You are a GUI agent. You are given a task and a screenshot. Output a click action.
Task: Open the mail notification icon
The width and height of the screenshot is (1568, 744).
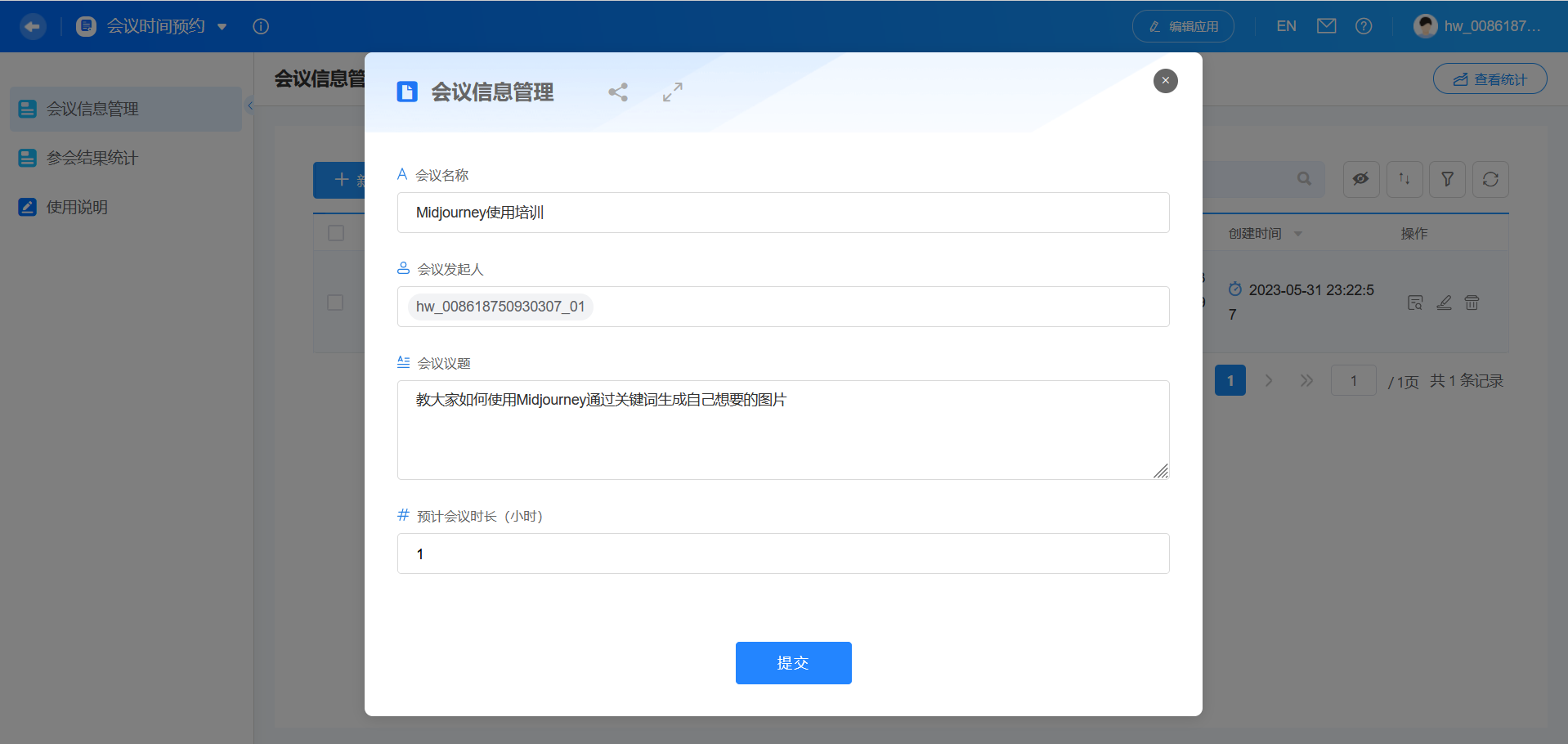(x=1326, y=25)
